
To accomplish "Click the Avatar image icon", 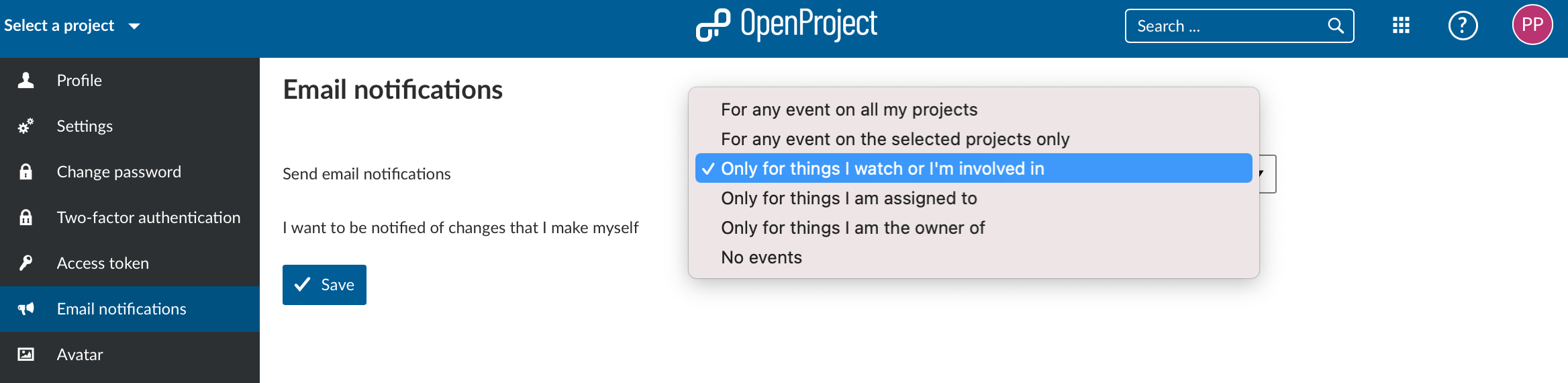I will pyautogui.click(x=26, y=355).
